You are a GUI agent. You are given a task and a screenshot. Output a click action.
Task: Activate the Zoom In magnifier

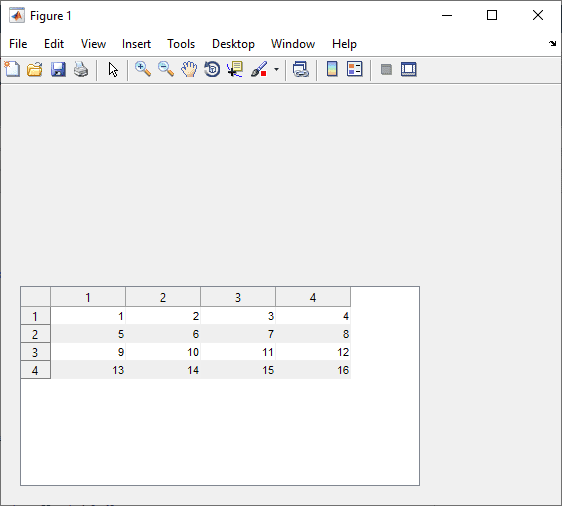(x=143, y=69)
